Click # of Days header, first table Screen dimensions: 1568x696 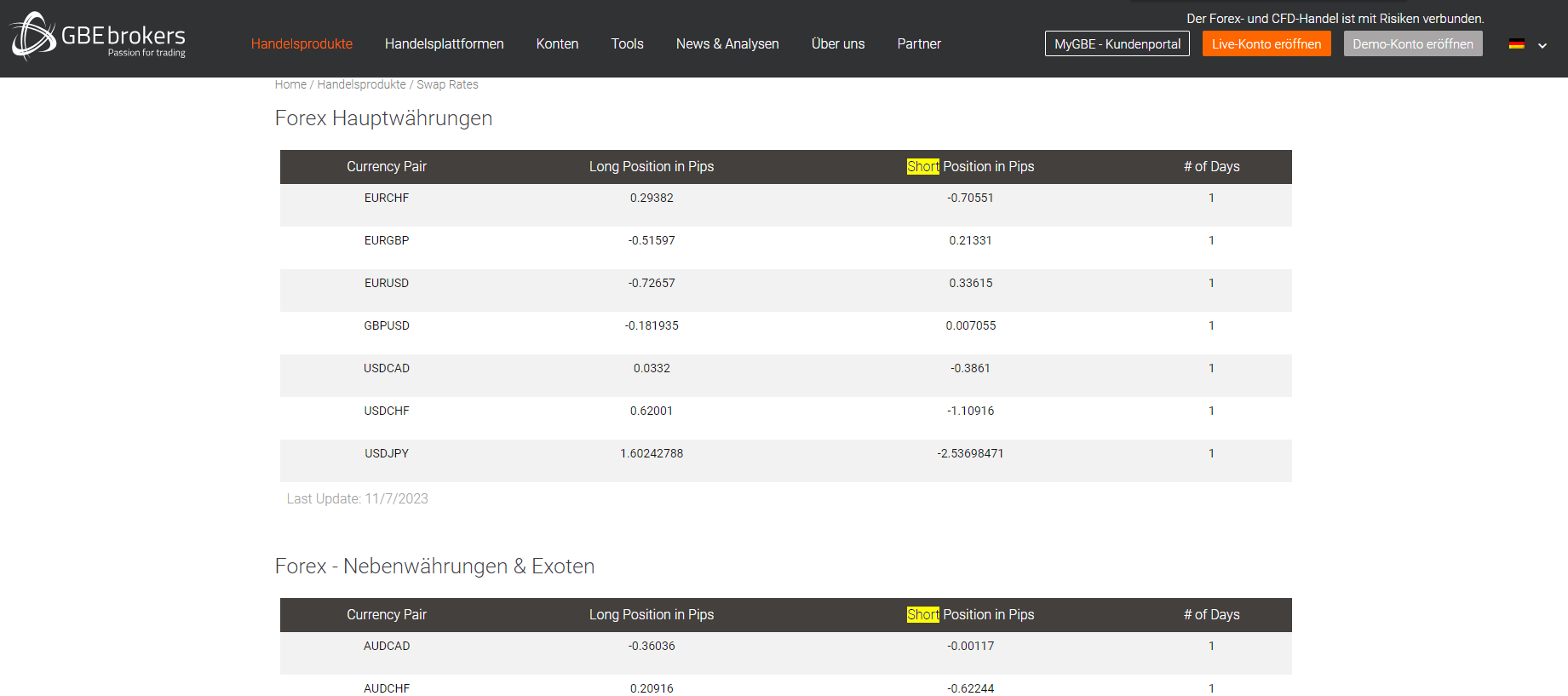tap(1211, 166)
